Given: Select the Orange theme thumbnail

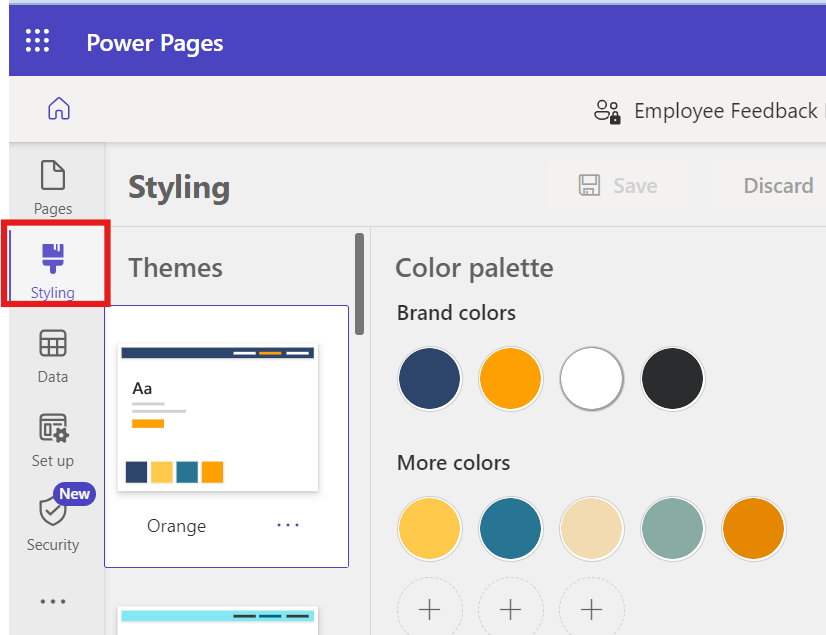Looking at the screenshot, I should click(218, 418).
